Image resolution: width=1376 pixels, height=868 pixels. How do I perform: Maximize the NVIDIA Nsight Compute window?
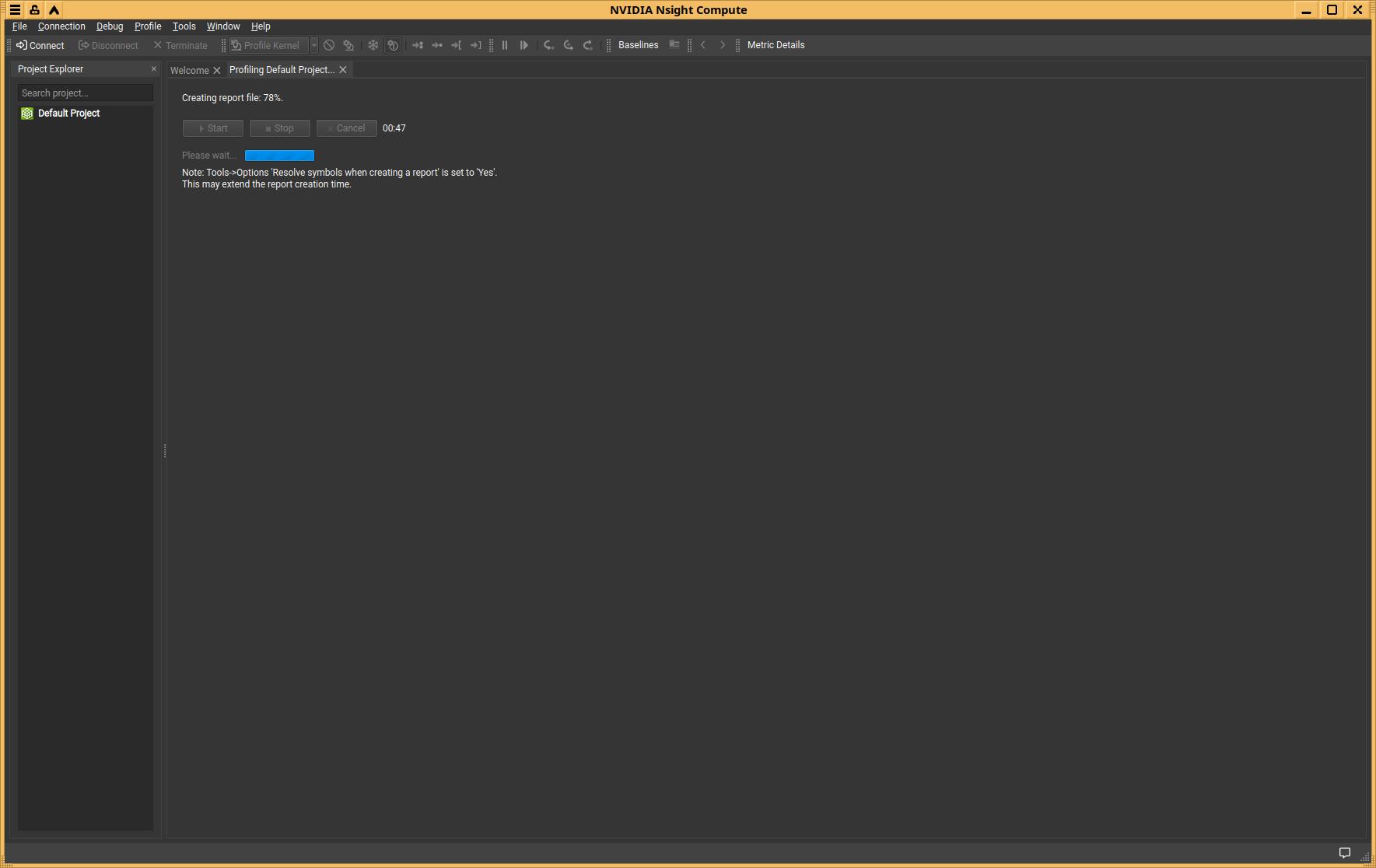click(1332, 10)
